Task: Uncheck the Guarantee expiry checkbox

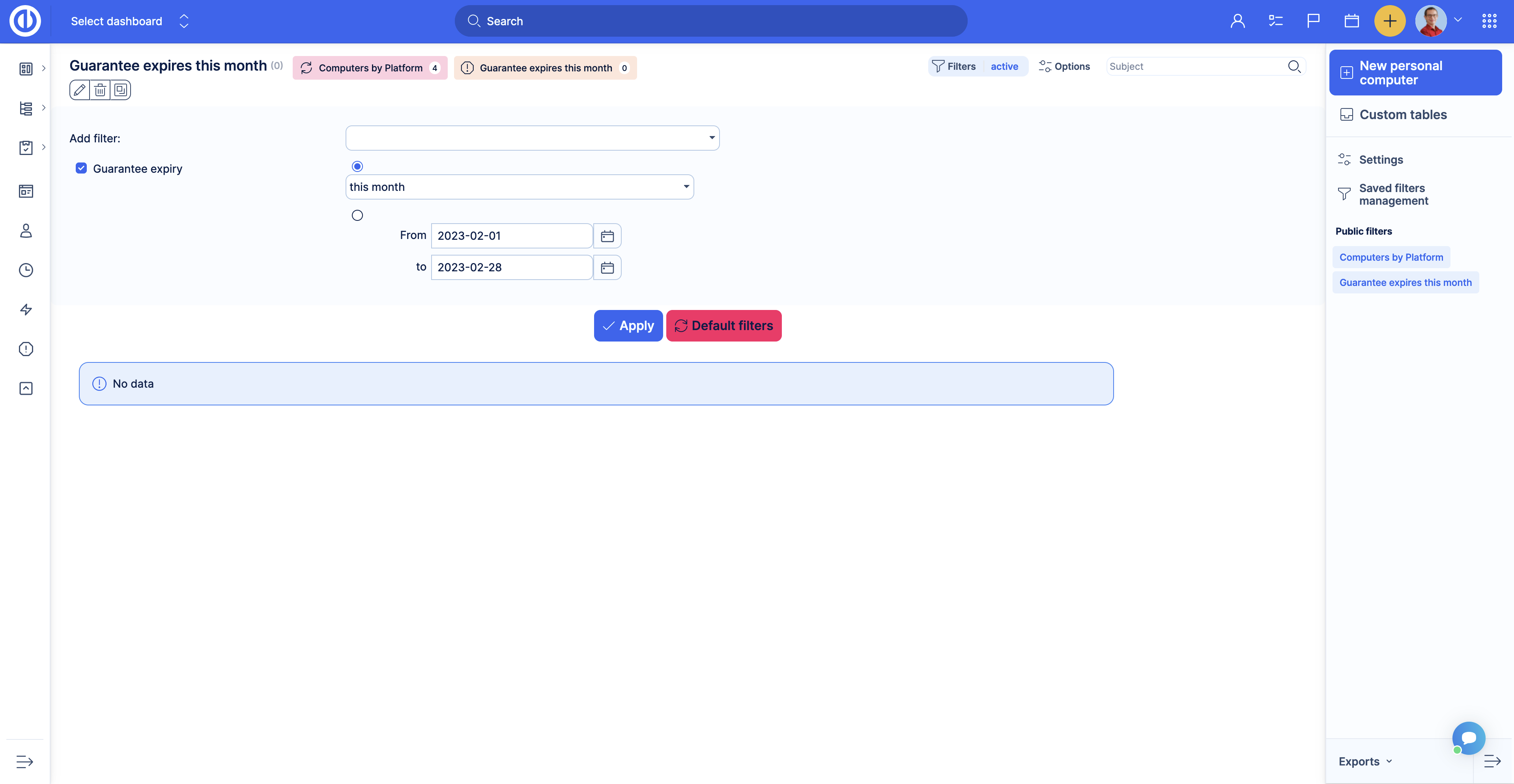Action: tap(81, 169)
